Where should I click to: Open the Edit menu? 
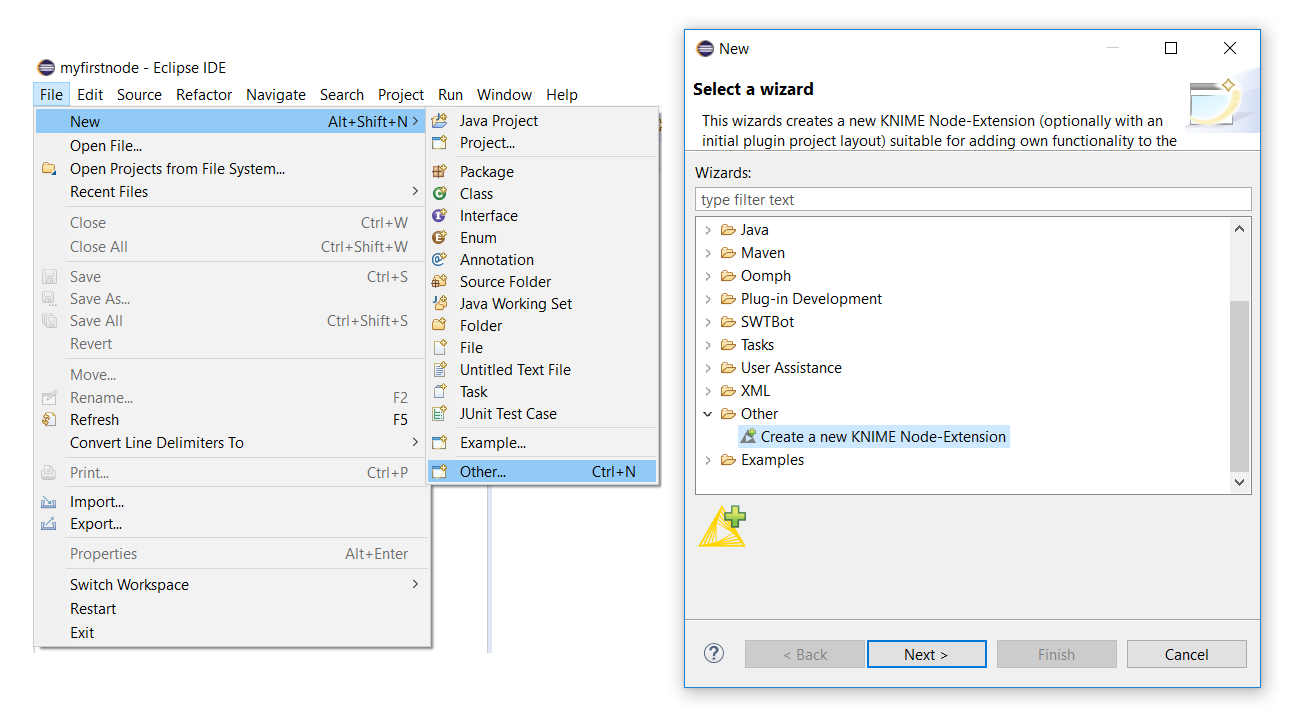(x=90, y=95)
